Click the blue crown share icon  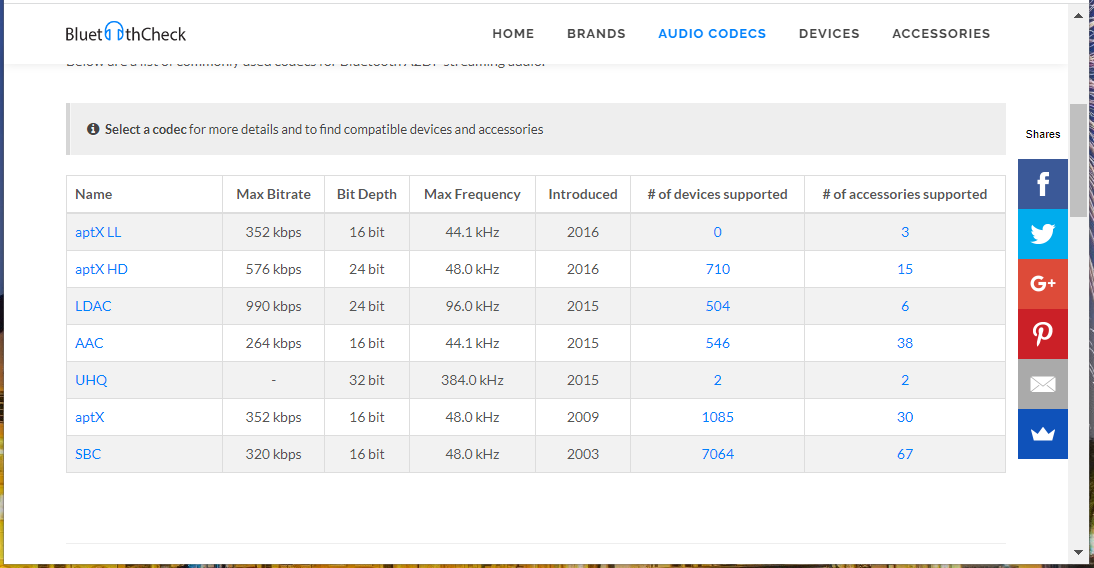(x=1042, y=434)
